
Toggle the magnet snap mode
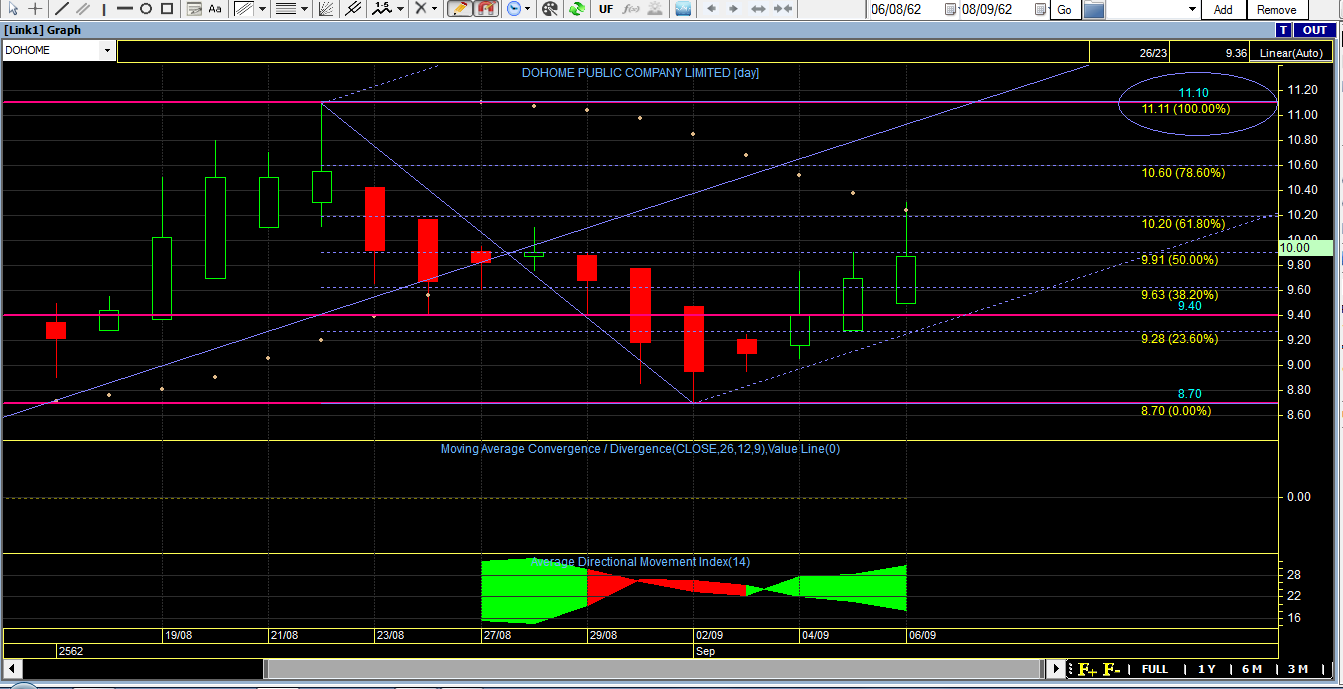pyautogui.click(x=486, y=9)
